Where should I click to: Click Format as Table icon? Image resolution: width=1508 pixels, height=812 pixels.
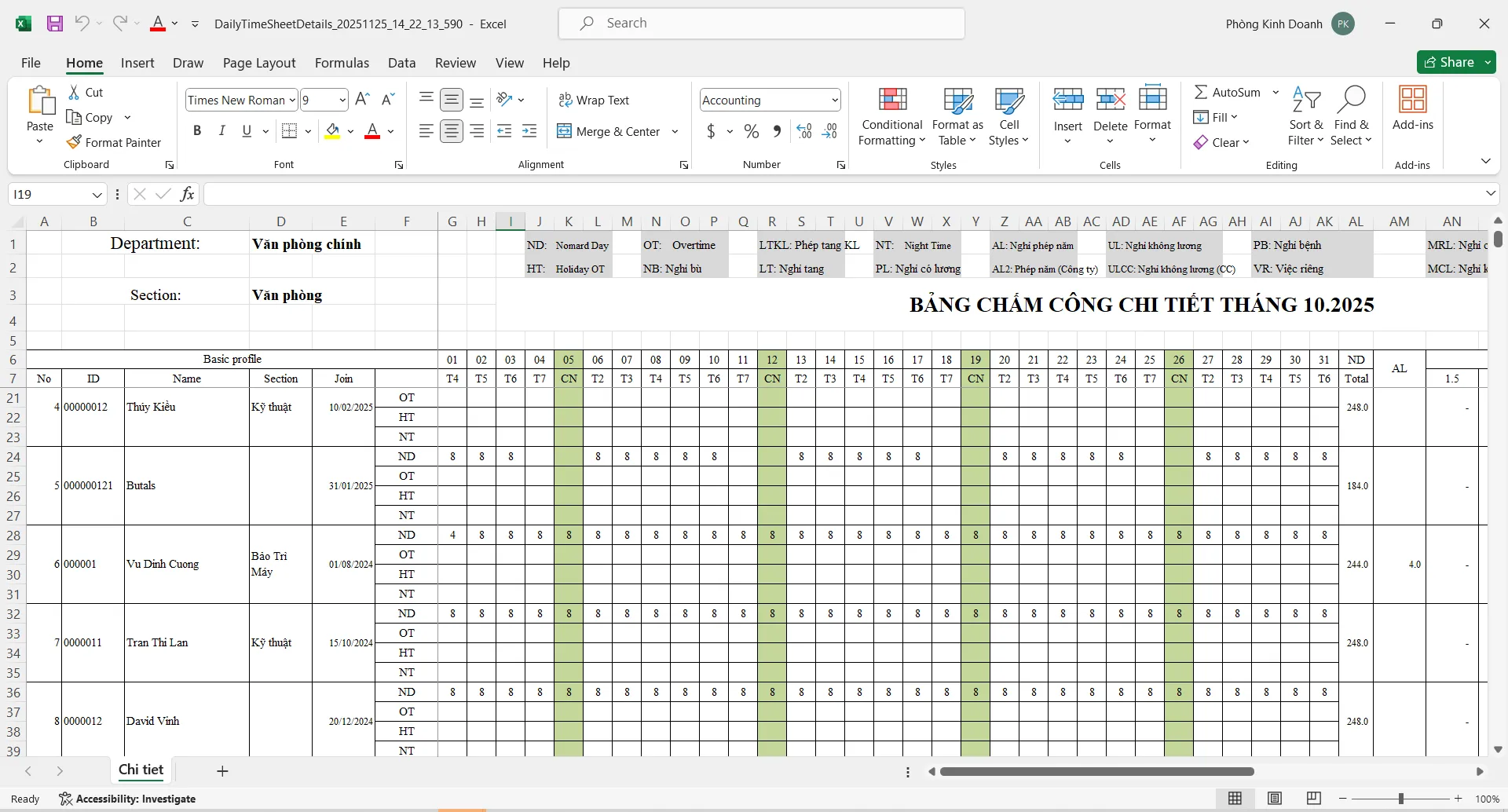click(x=957, y=100)
